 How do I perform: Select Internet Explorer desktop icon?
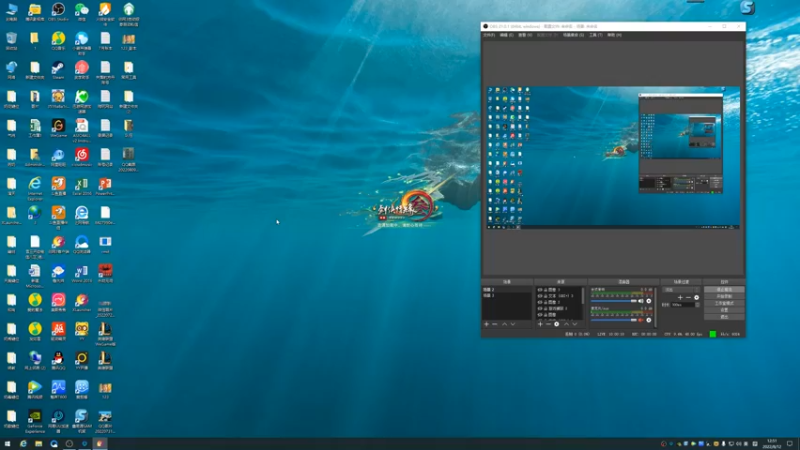(x=35, y=187)
